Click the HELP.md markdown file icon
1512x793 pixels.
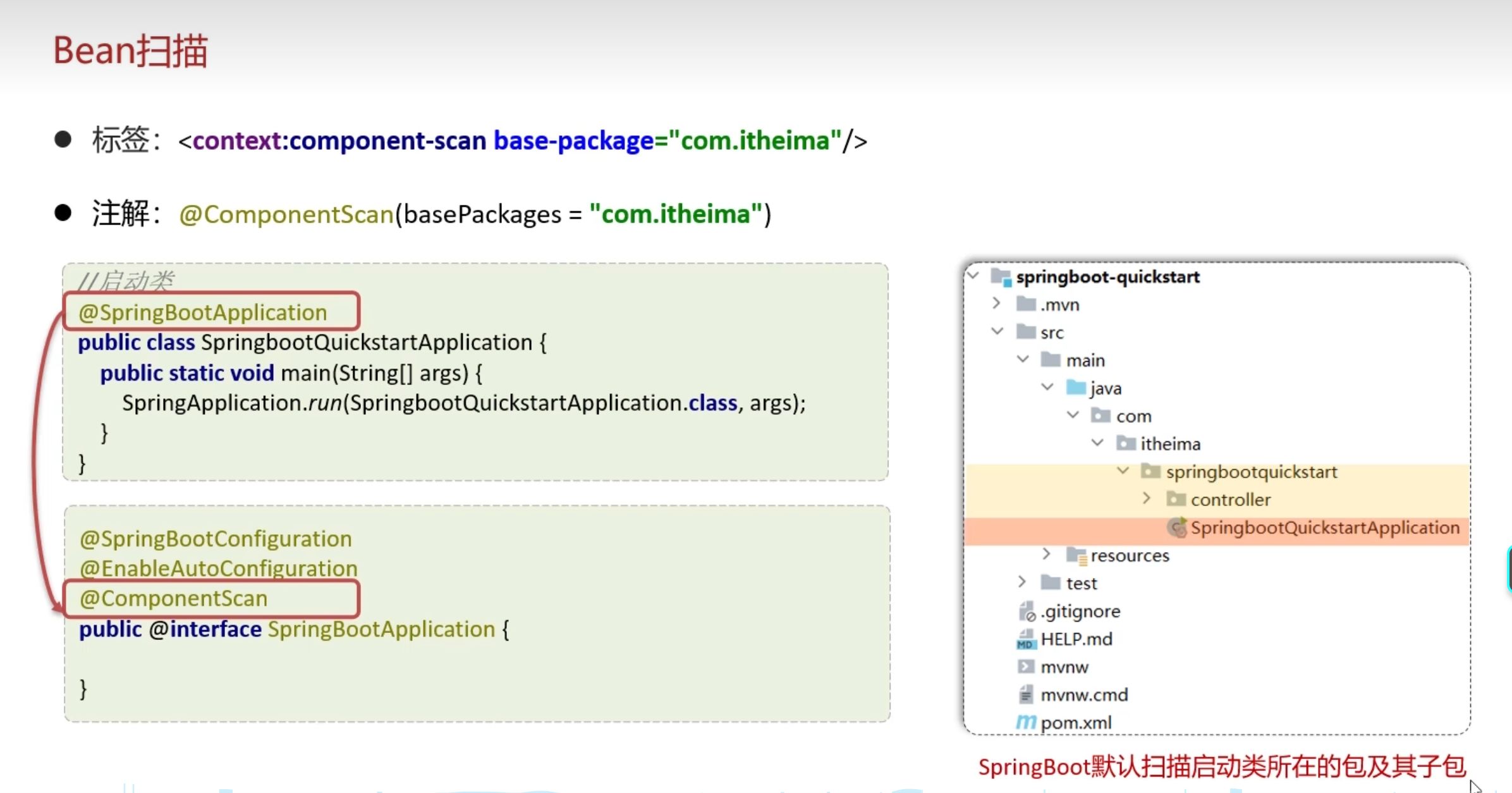coord(1026,639)
